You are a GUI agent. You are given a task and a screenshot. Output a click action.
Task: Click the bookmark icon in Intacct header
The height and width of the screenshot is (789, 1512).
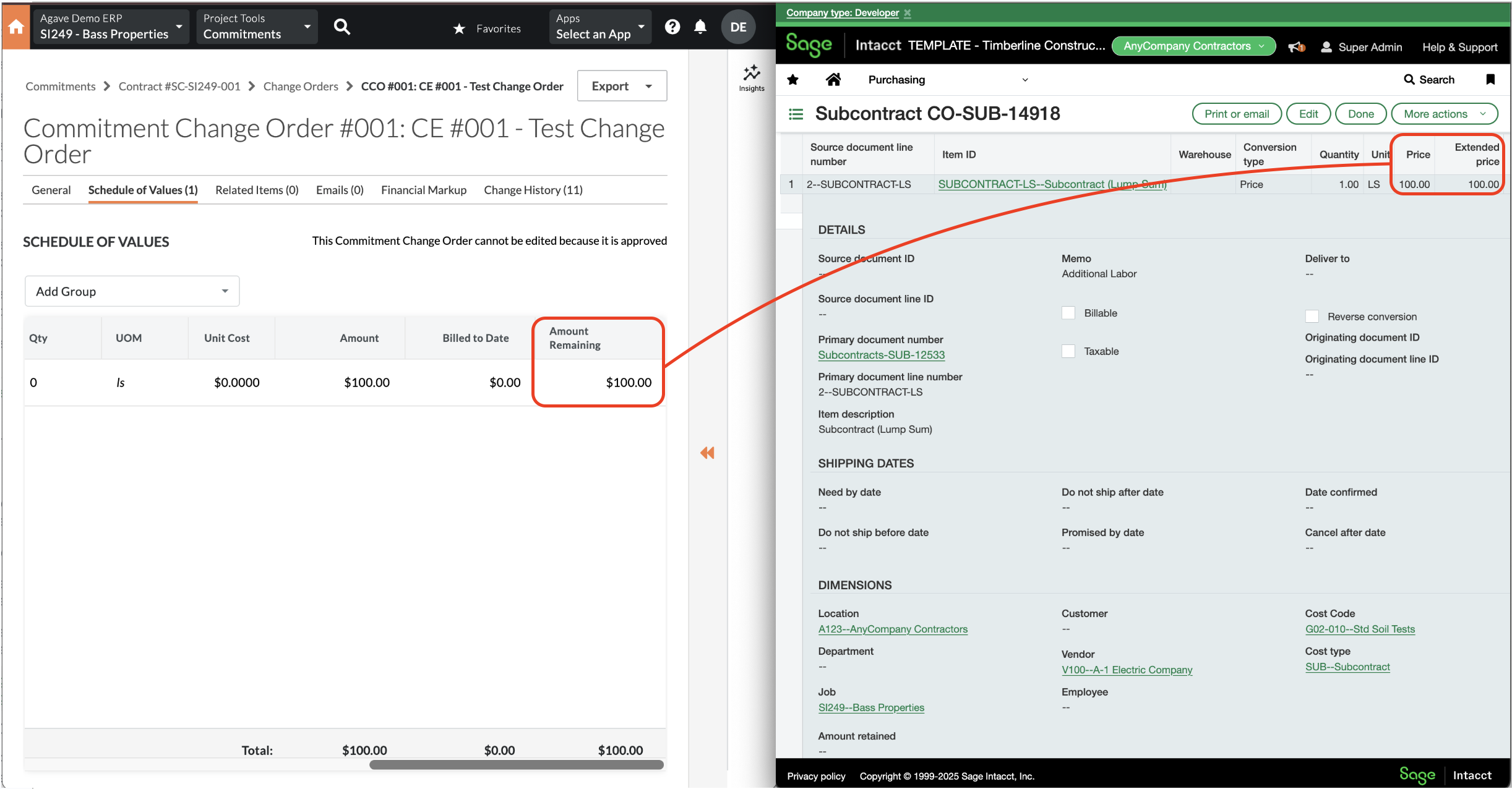tap(1491, 79)
